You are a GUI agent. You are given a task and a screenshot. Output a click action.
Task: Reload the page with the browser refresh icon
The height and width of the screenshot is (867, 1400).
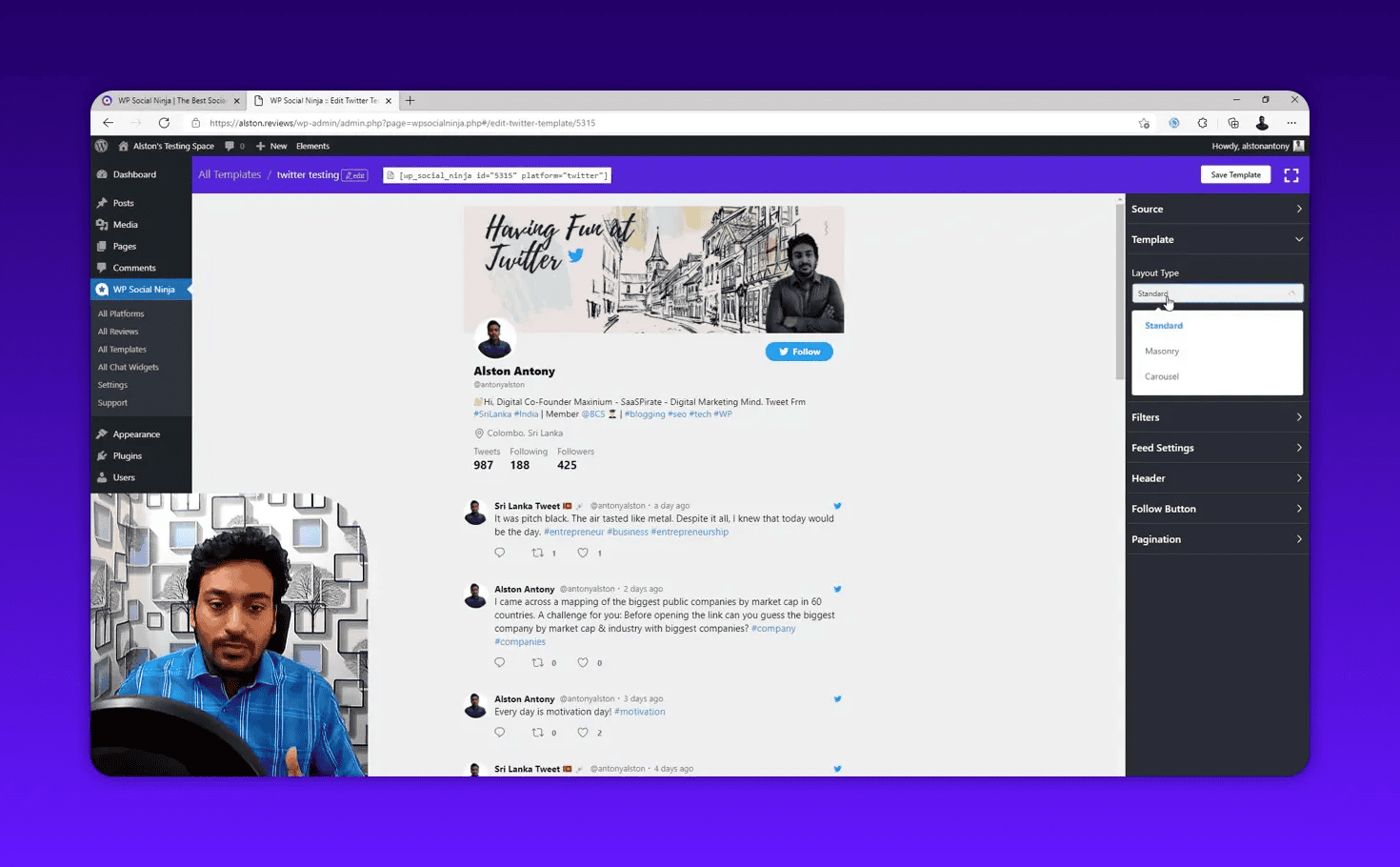[x=163, y=123]
